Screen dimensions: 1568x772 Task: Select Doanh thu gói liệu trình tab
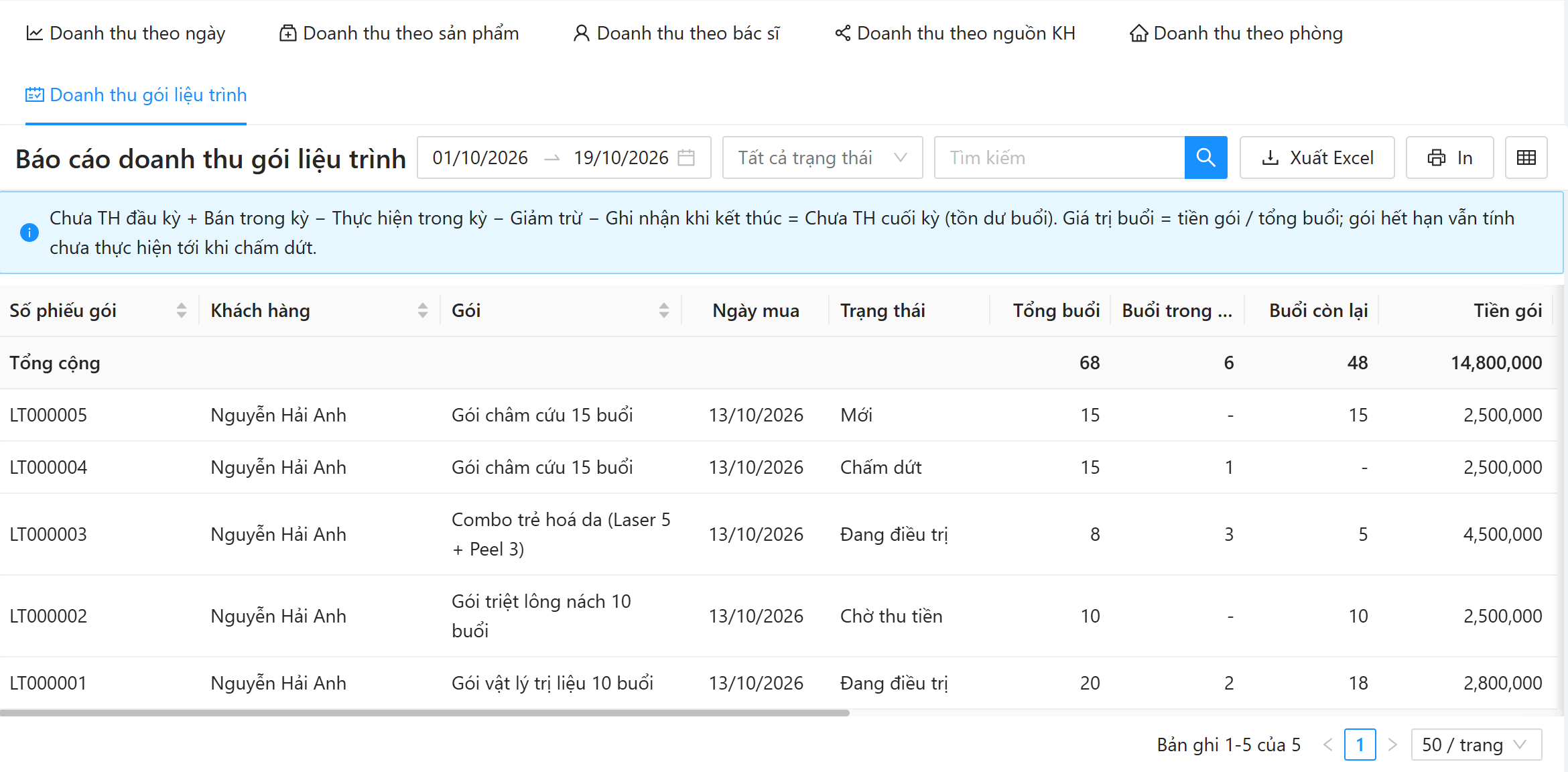[x=136, y=95]
